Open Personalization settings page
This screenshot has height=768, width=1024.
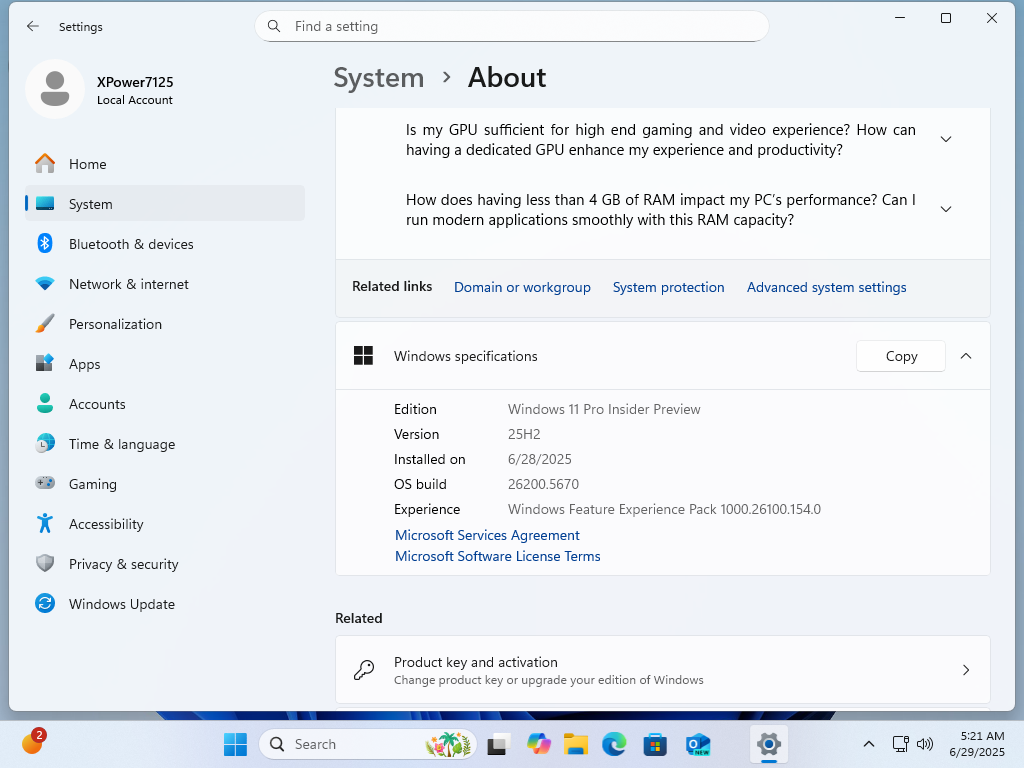pos(165,324)
